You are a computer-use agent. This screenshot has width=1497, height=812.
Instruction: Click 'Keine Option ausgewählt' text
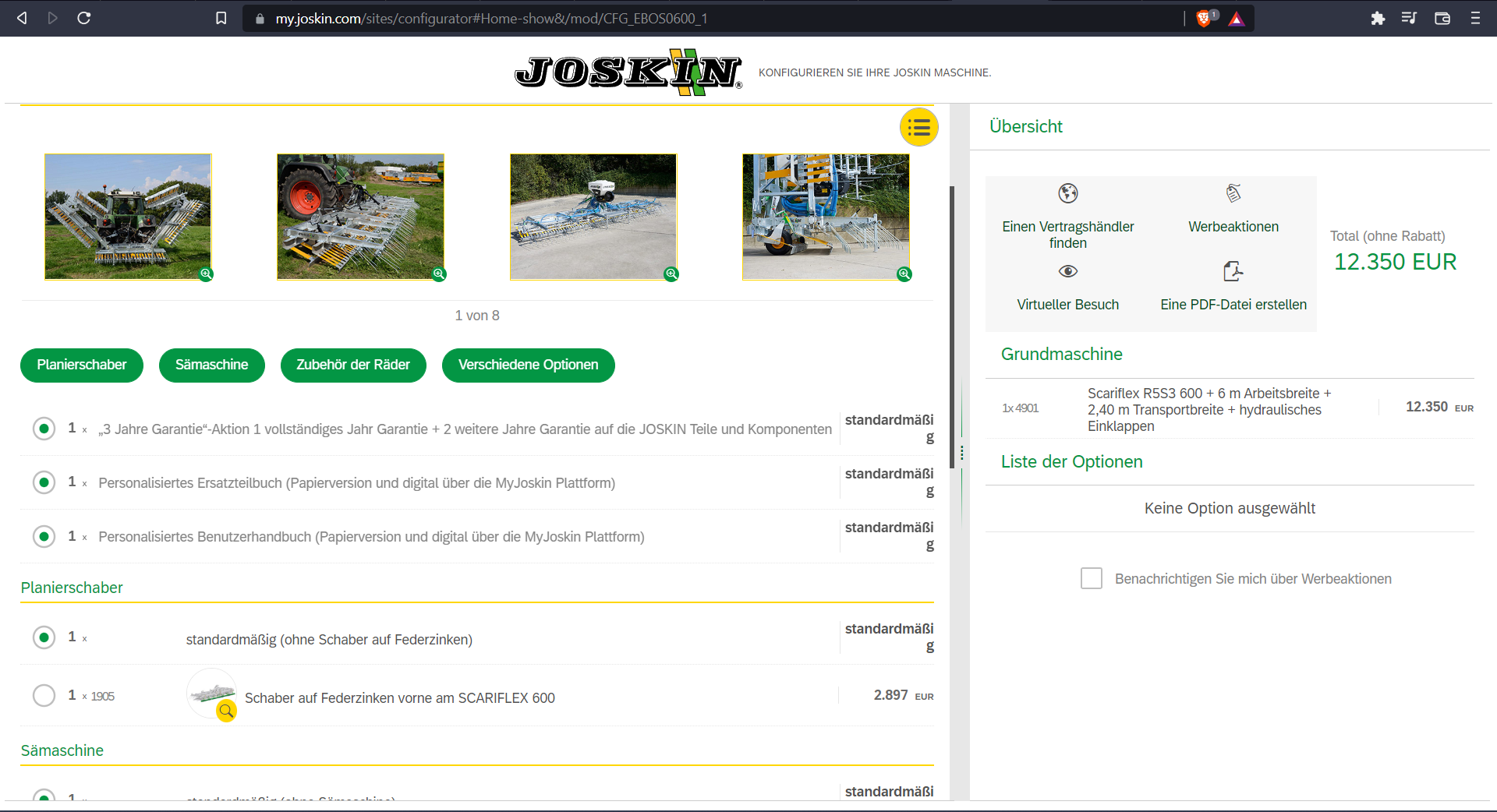click(x=1230, y=508)
